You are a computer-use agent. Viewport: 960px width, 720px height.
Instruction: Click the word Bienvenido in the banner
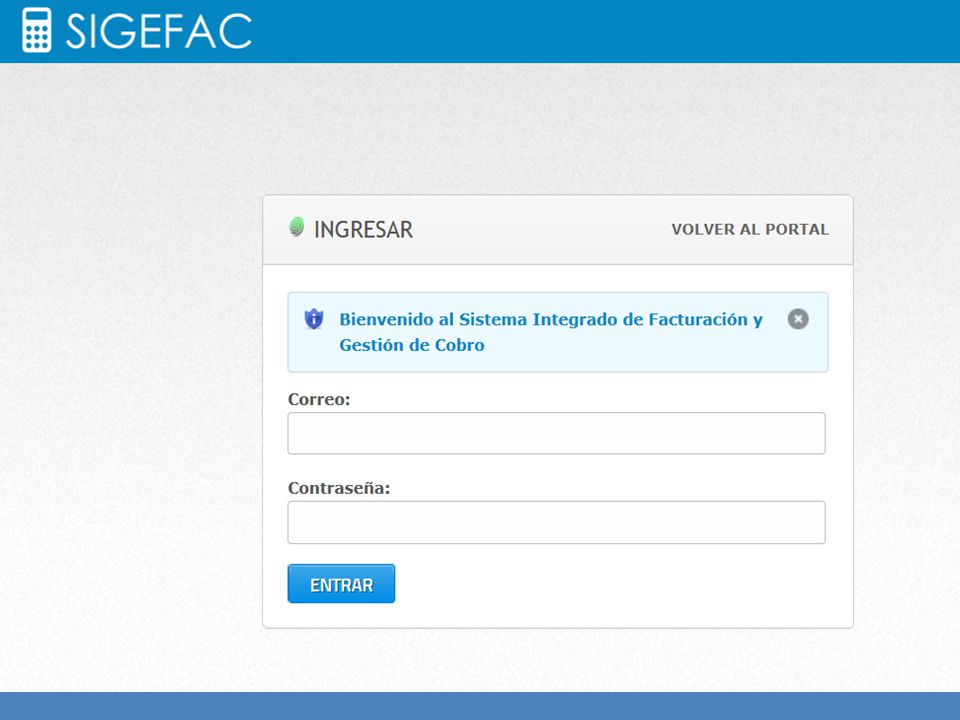tap(386, 320)
